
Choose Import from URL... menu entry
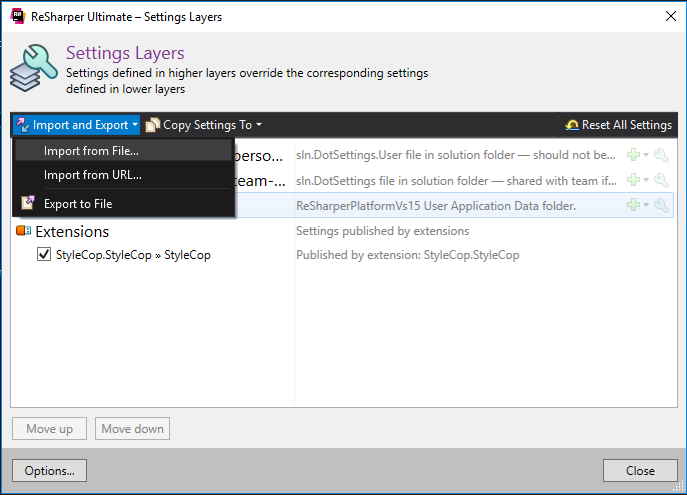tap(123, 175)
